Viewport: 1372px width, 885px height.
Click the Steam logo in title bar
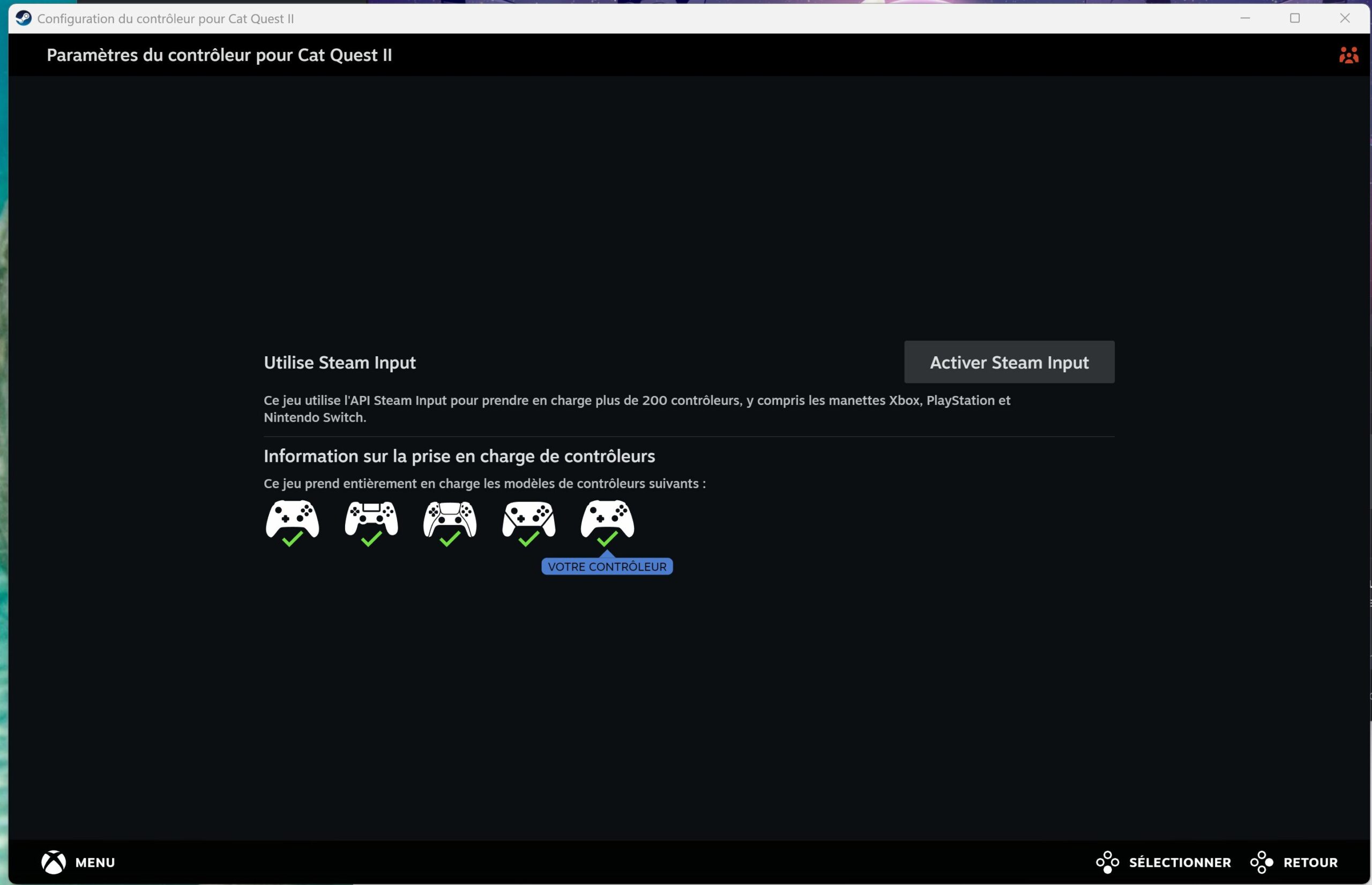pyautogui.click(x=24, y=18)
